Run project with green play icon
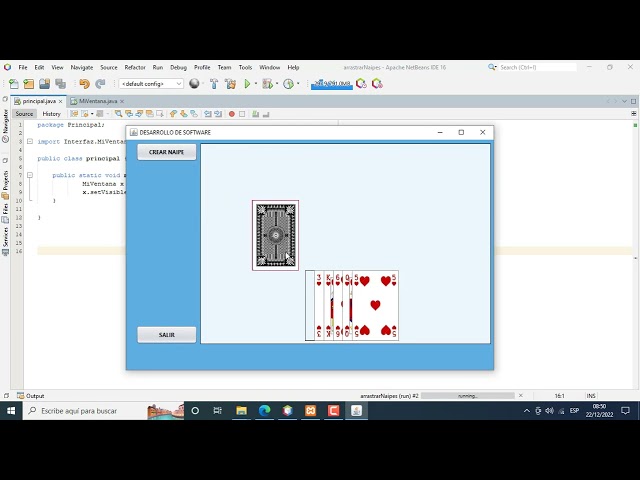This screenshot has width=640, height=480. coord(247,84)
